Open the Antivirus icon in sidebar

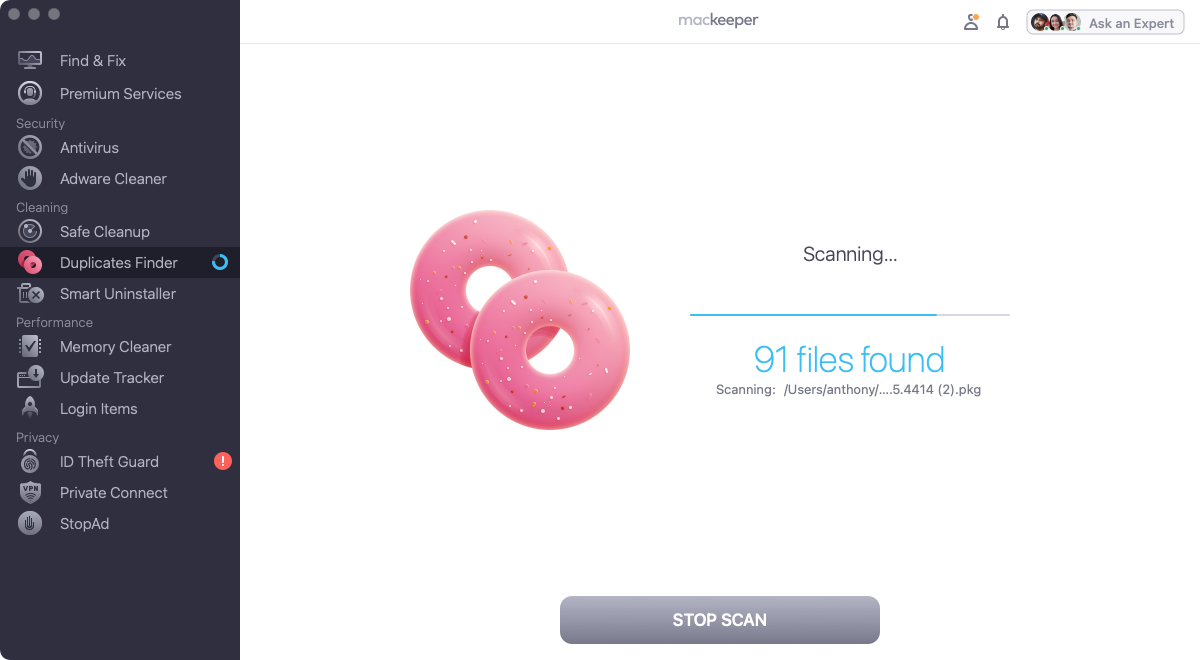30,147
